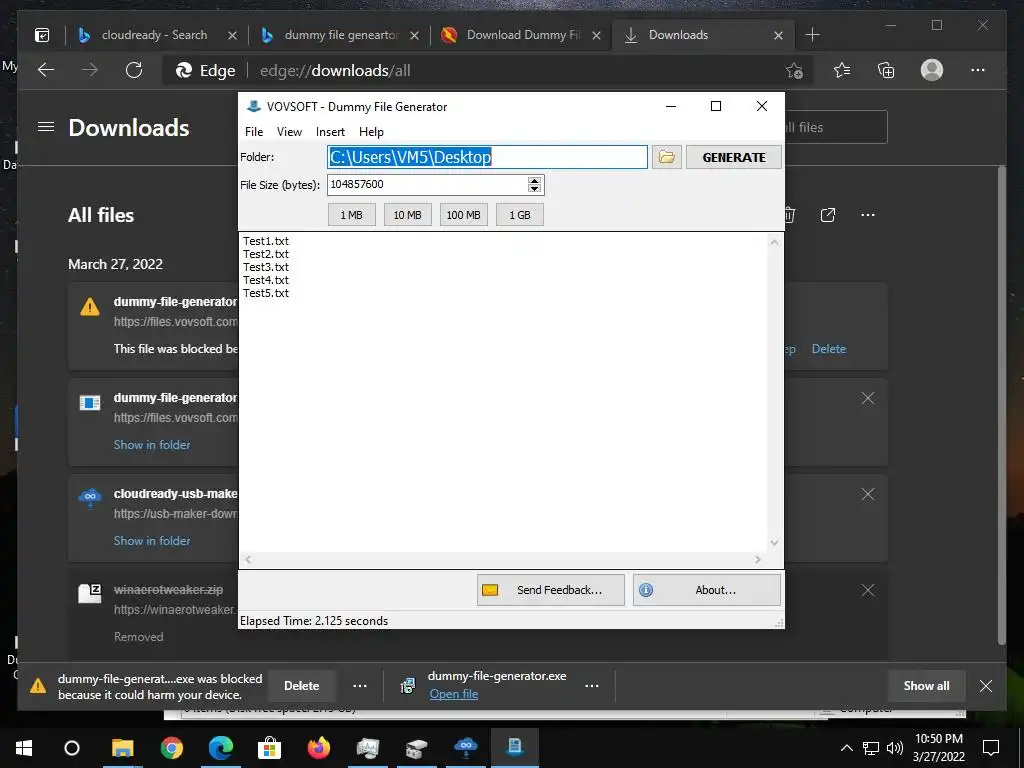Increase file size with the up spinner arrow
Screen dimensions: 1024x768
click(534, 180)
